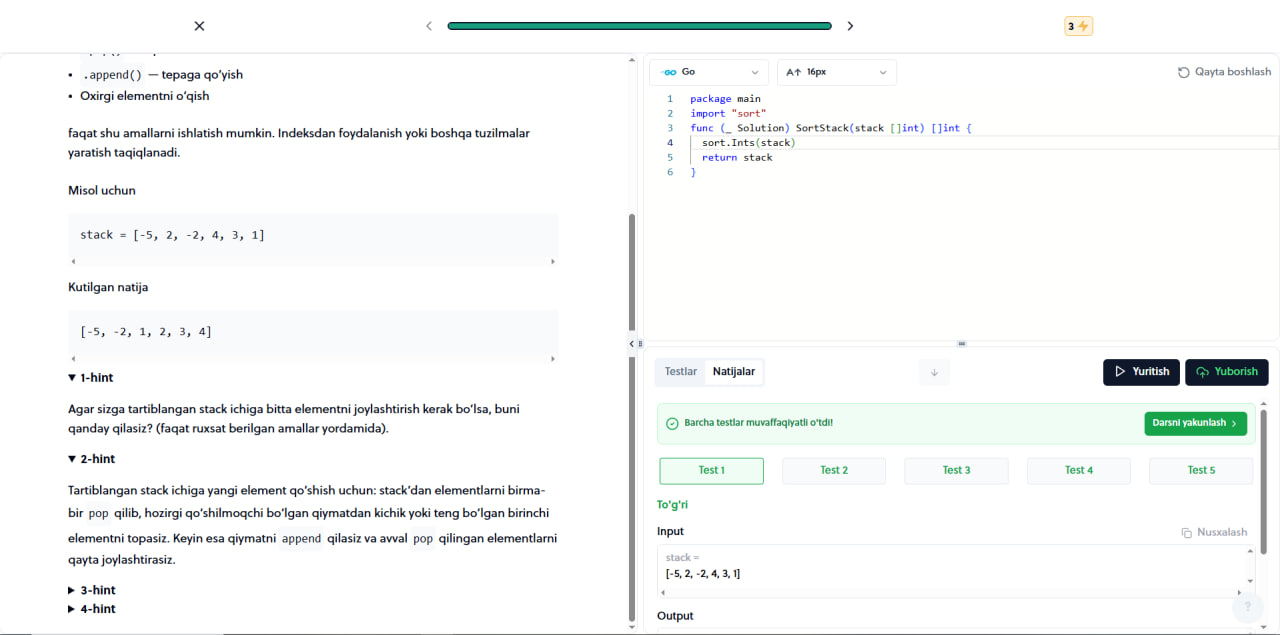1280x635 pixels.
Task: Click the 'return stack' code line
Action: [x=737, y=158]
